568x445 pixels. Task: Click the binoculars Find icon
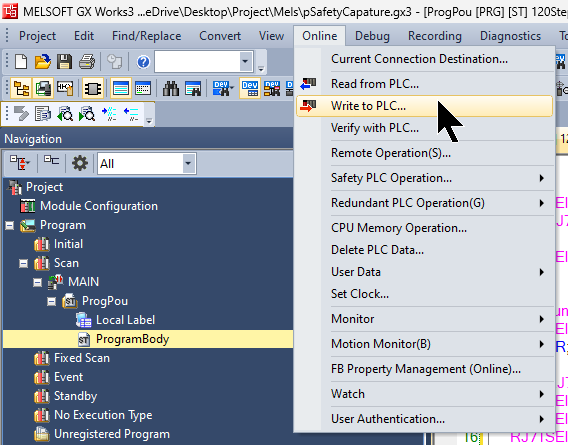point(171,88)
